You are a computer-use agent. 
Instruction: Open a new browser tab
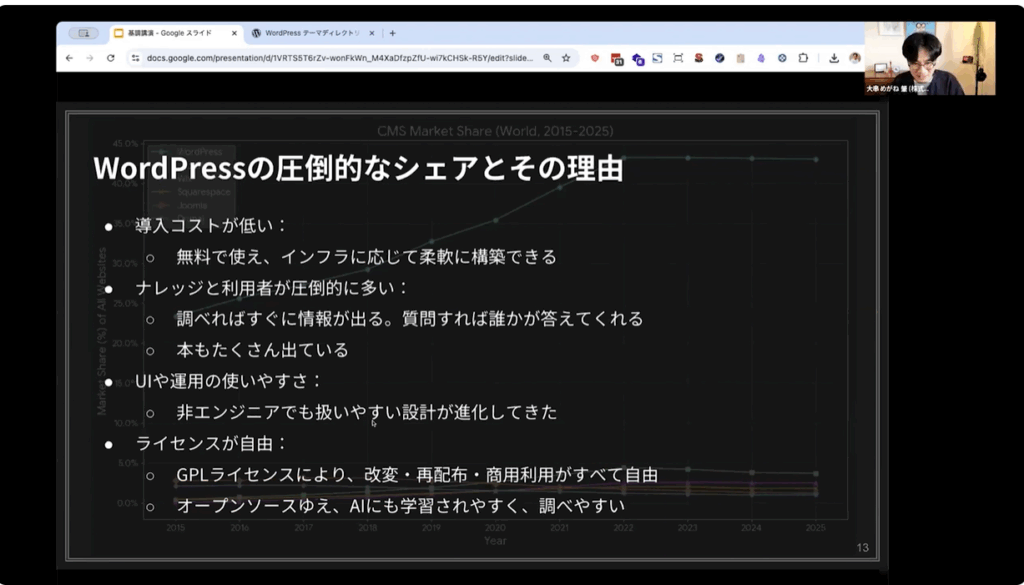click(392, 33)
